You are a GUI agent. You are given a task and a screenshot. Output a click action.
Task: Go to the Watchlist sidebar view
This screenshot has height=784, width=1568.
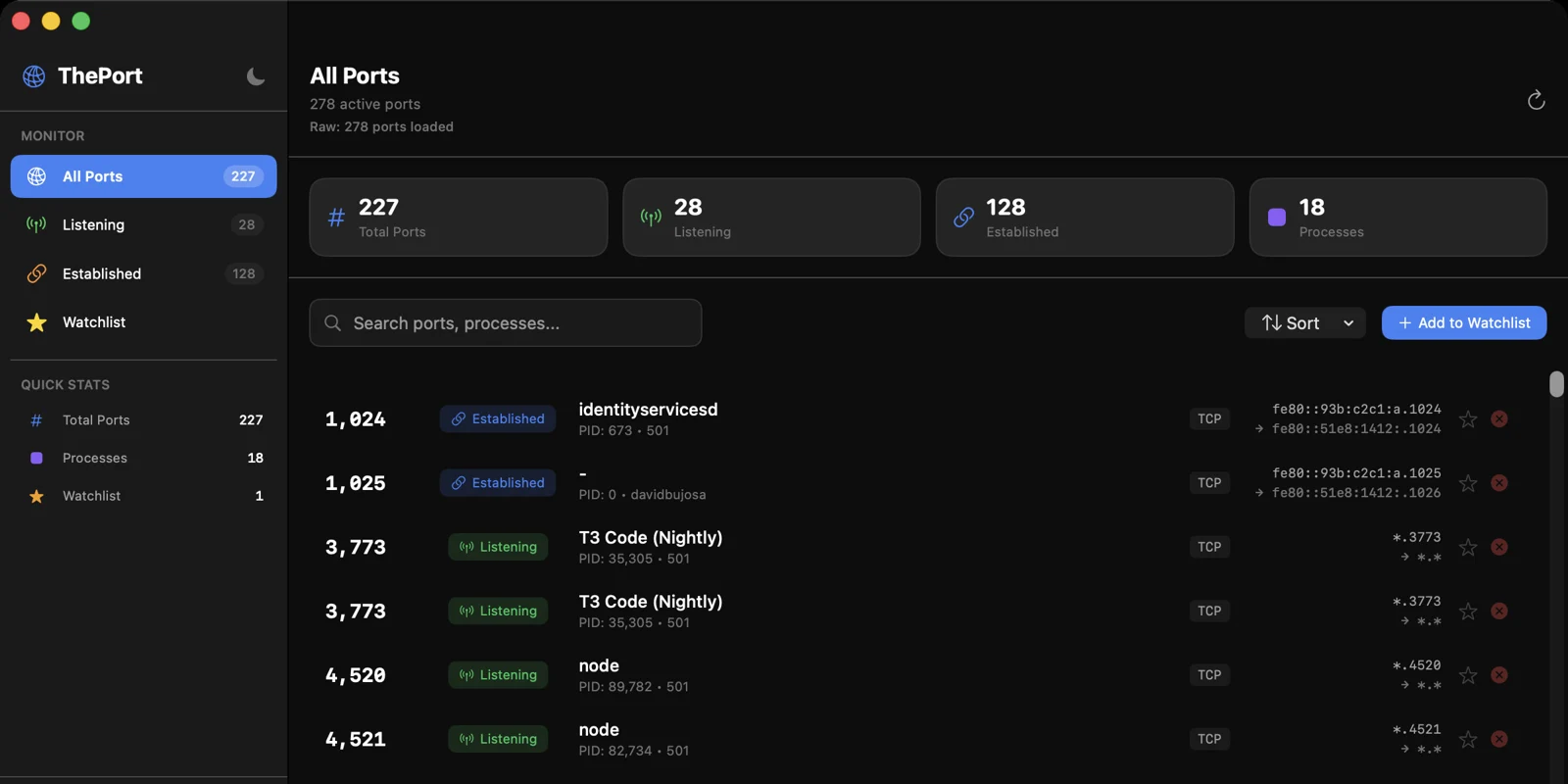(x=143, y=321)
